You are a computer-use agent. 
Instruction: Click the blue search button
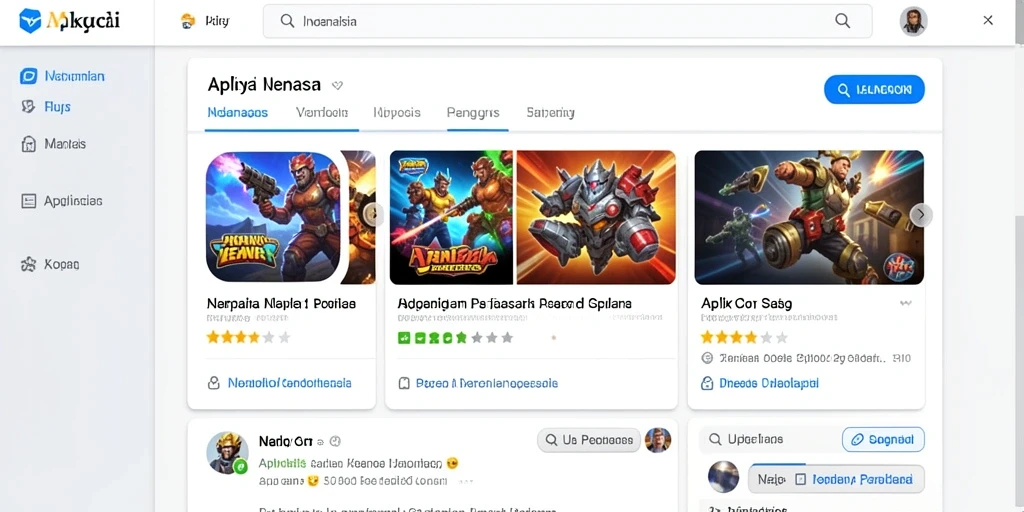click(x=874, y=89)
